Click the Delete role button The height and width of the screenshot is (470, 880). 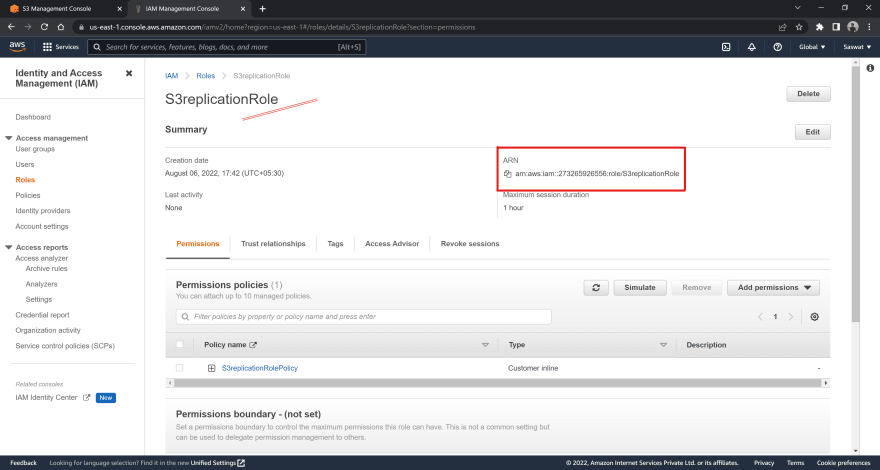pos(808,94)
